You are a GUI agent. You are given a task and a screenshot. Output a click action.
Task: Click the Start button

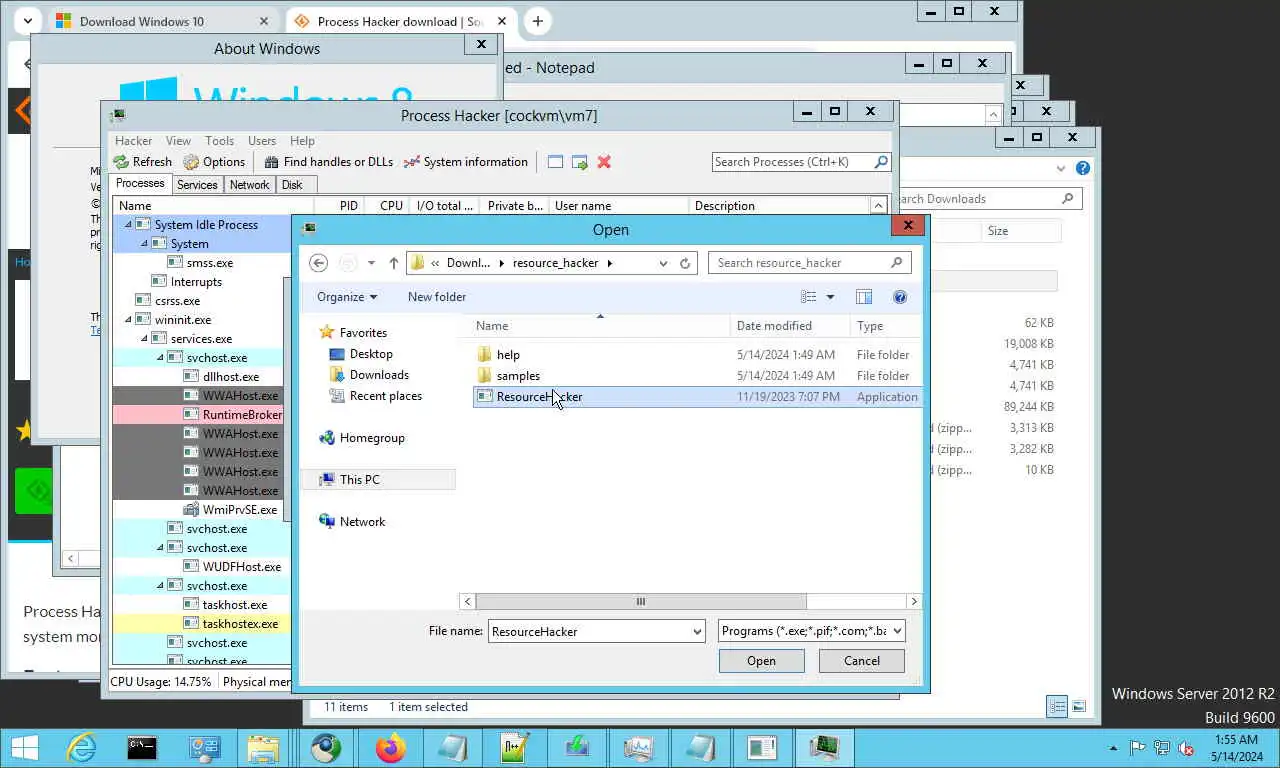[24, 748]
